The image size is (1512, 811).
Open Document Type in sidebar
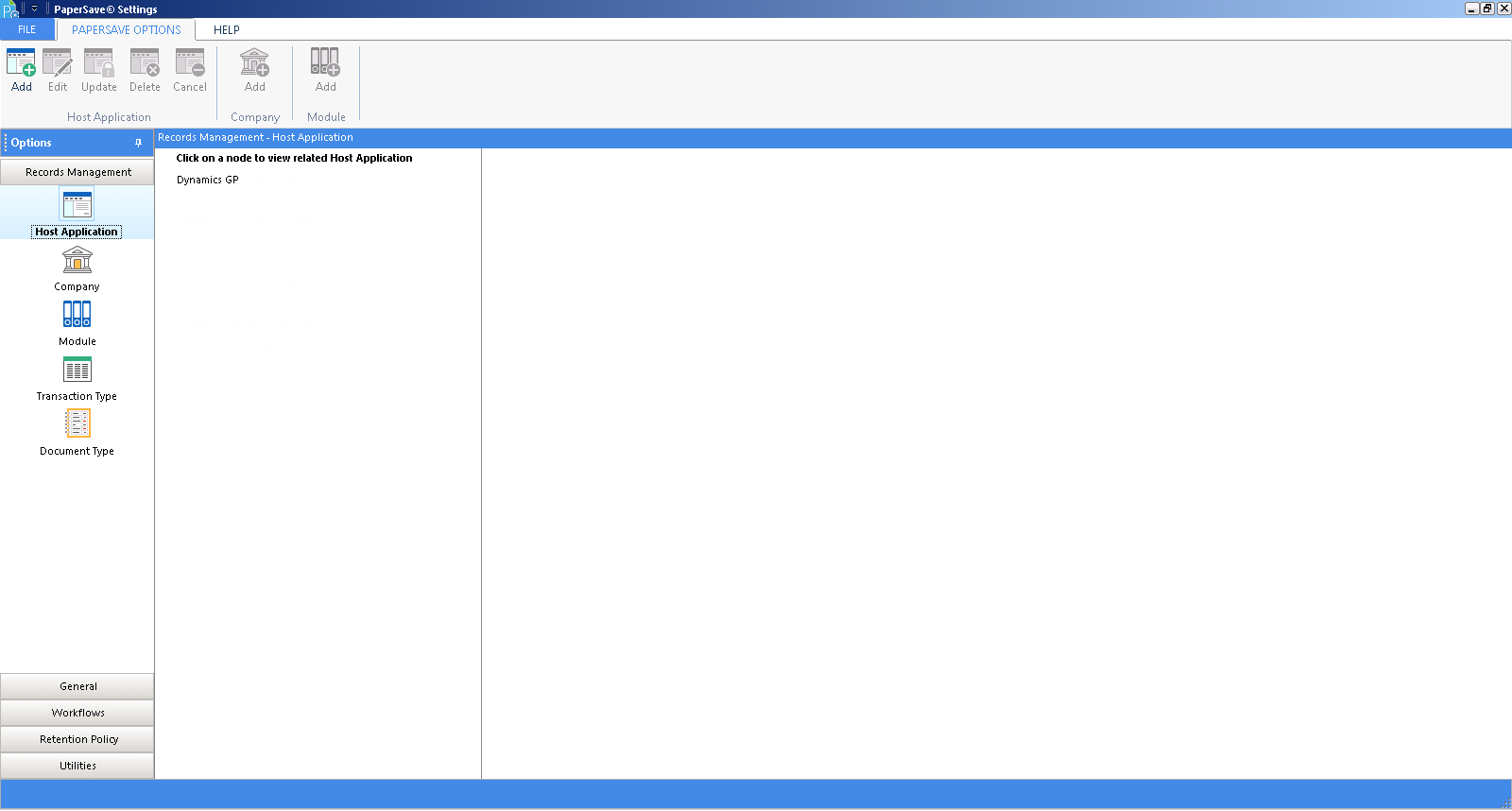point(77,433)
